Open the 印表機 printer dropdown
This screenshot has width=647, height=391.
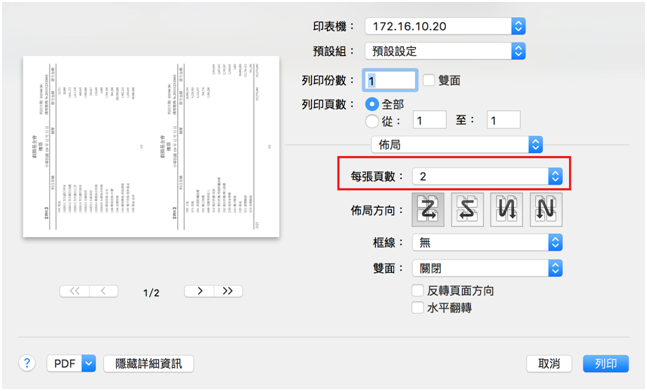445,26
